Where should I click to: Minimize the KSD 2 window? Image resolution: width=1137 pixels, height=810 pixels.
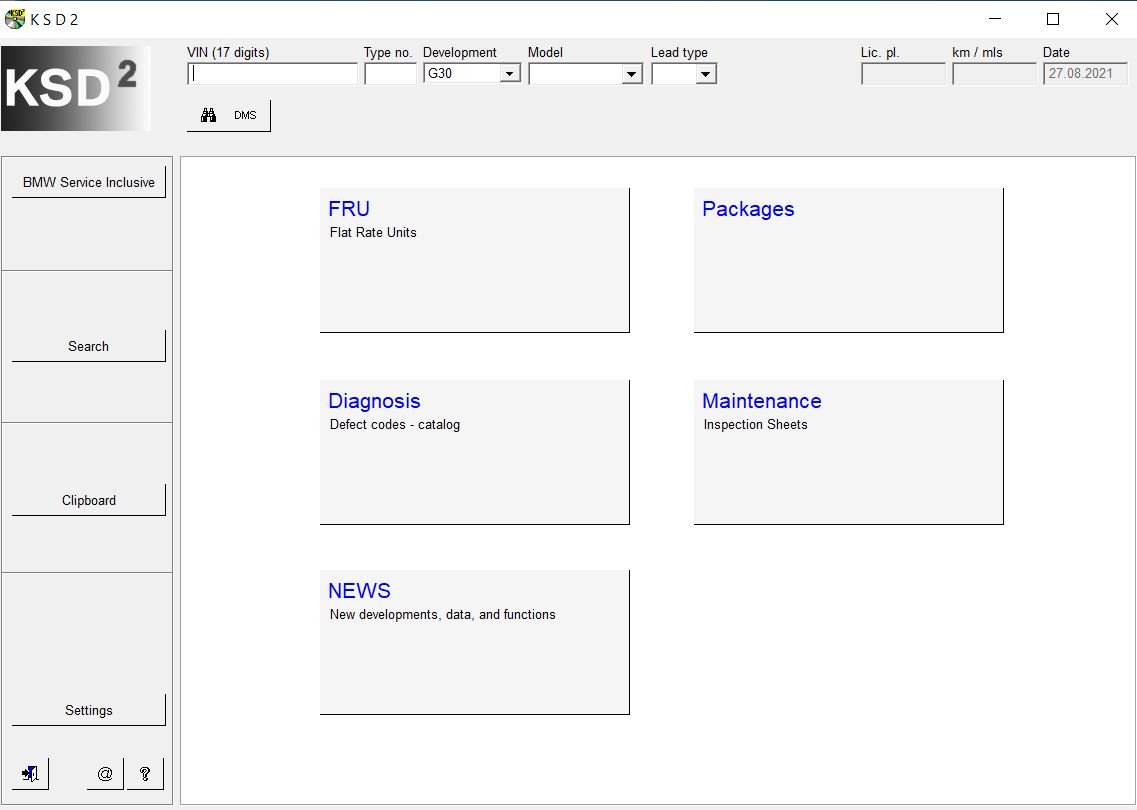(x=995, y=19)
